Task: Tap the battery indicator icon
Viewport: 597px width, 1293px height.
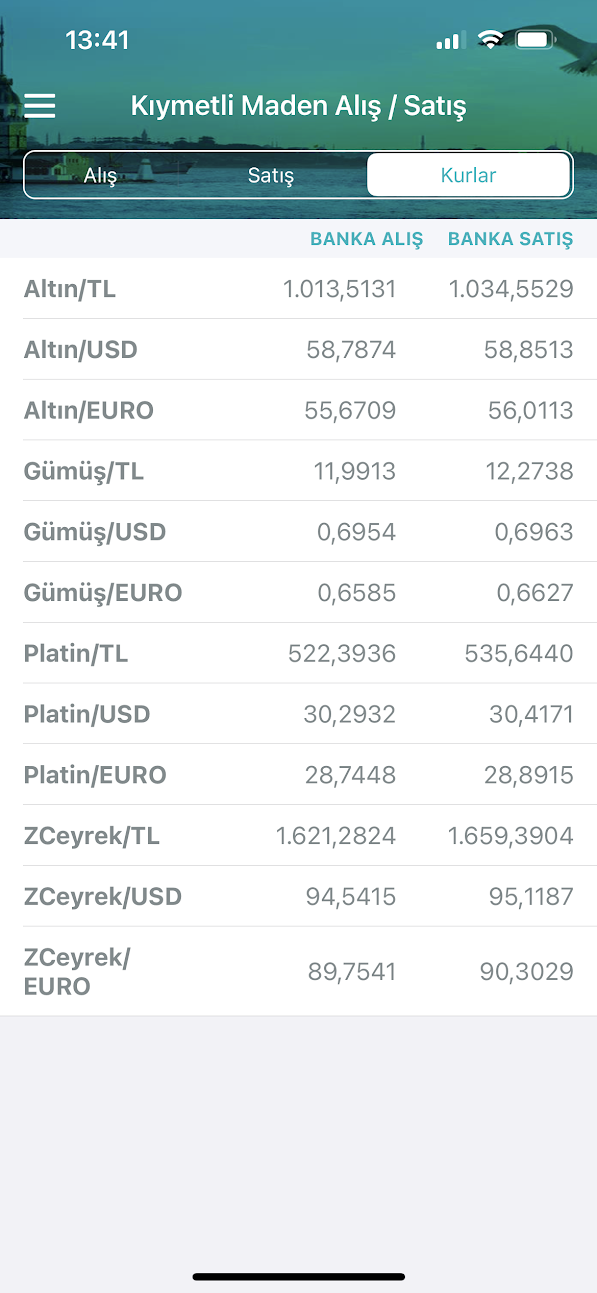Action: [x=535, y=40]
